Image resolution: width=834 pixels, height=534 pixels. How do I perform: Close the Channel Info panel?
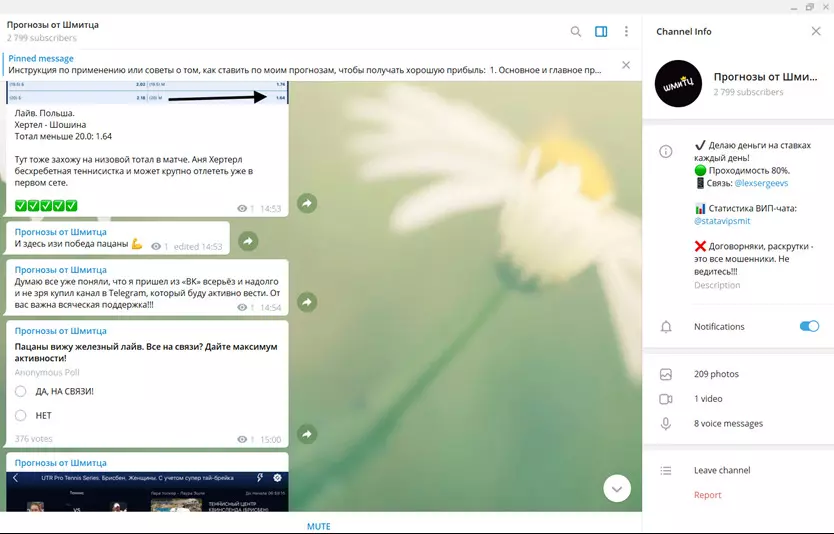816,31
